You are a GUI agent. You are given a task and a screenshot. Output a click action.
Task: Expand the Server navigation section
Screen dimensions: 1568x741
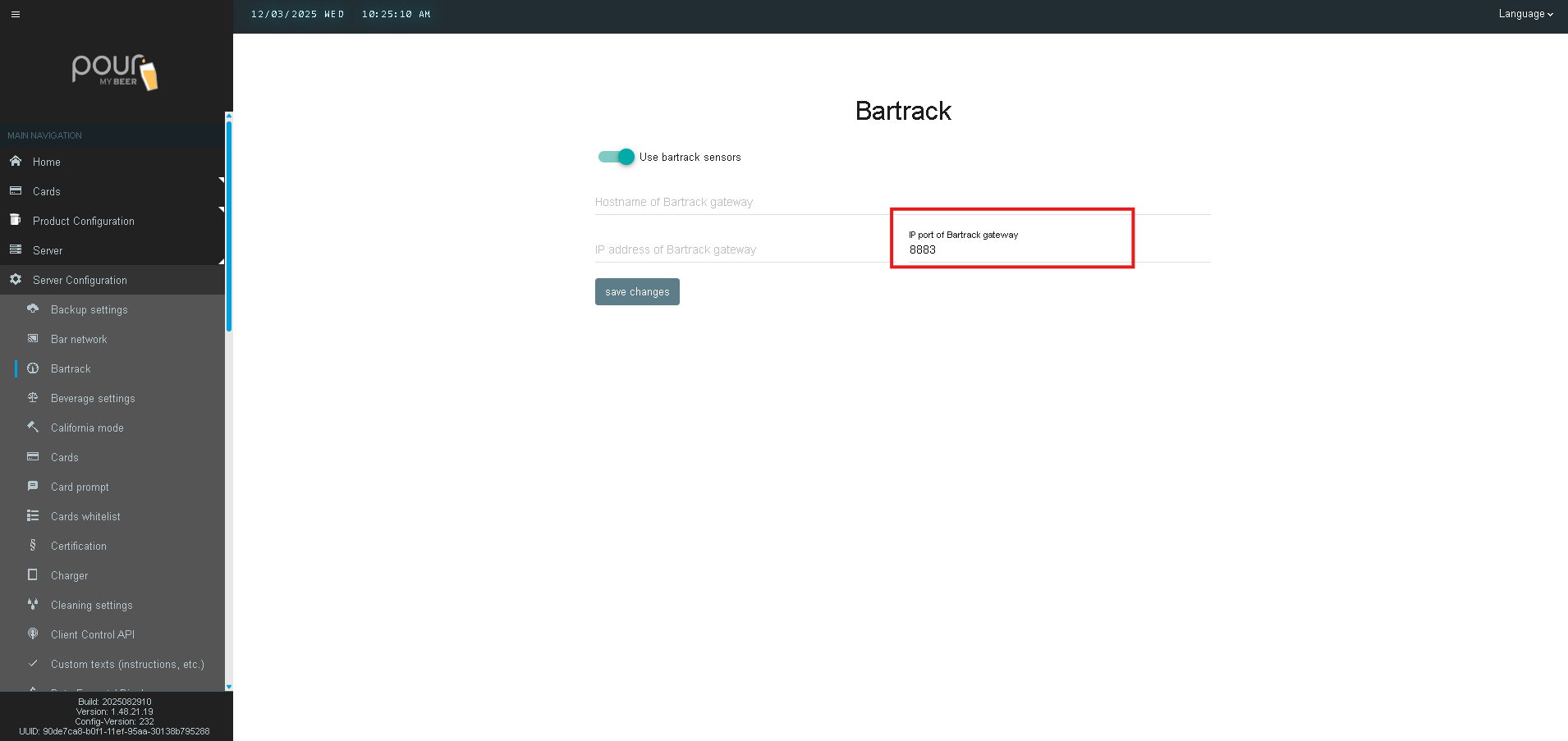[48, 250]
